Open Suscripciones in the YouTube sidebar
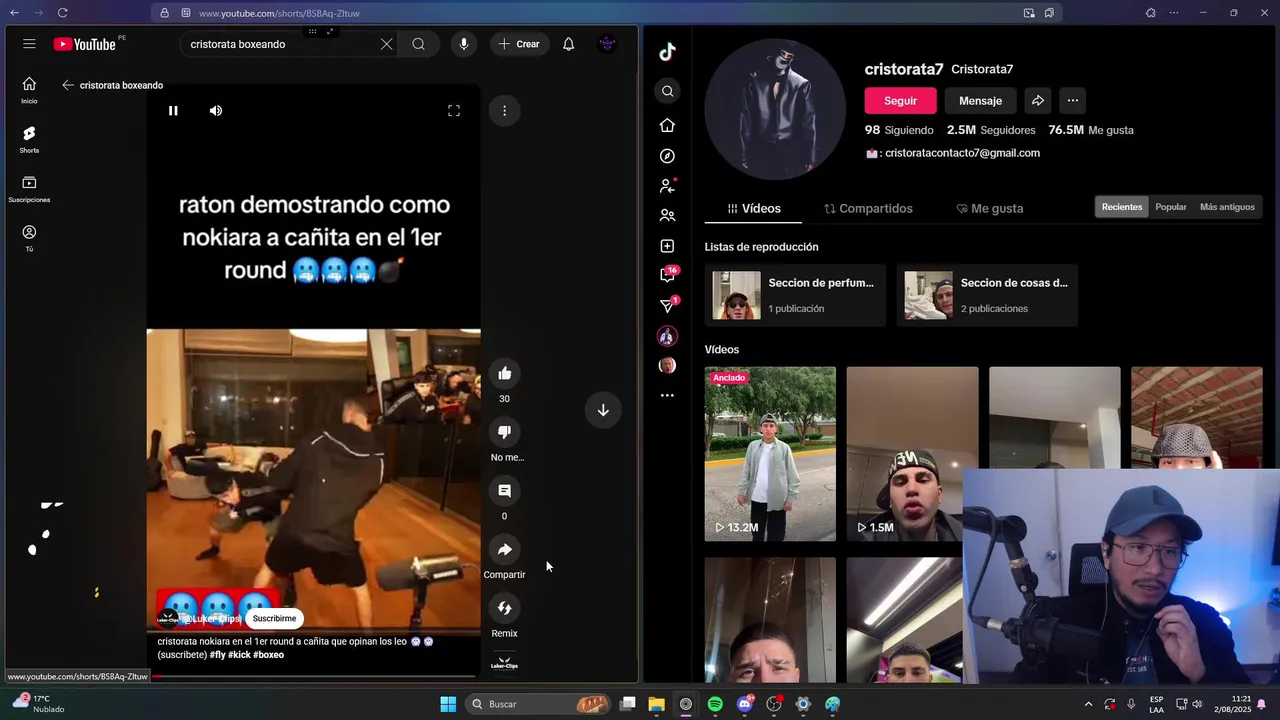Screen dimensions: 1280x720 tap(29, 189)
